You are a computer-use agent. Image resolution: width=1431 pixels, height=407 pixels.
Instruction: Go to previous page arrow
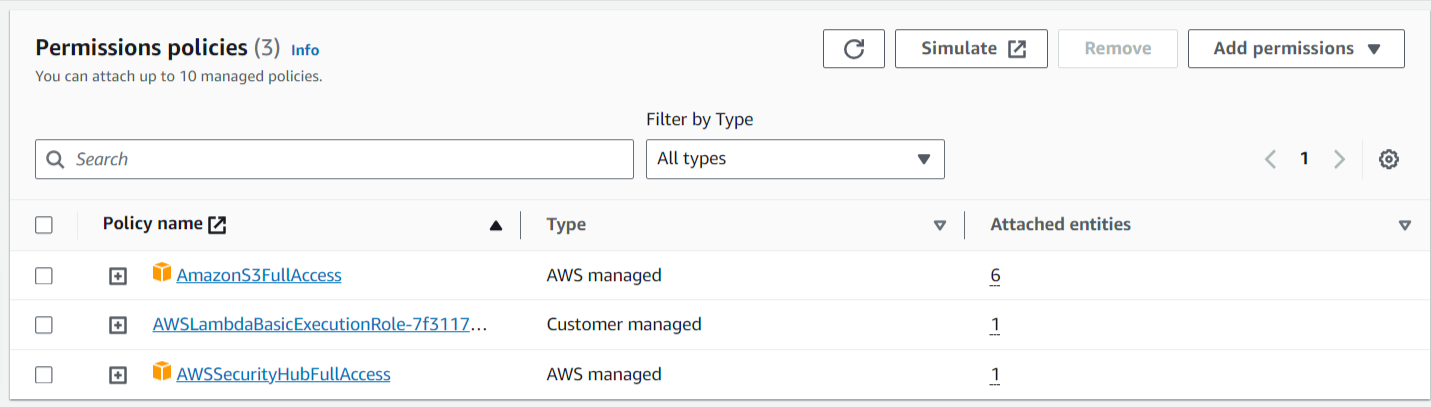(1270, 159)
